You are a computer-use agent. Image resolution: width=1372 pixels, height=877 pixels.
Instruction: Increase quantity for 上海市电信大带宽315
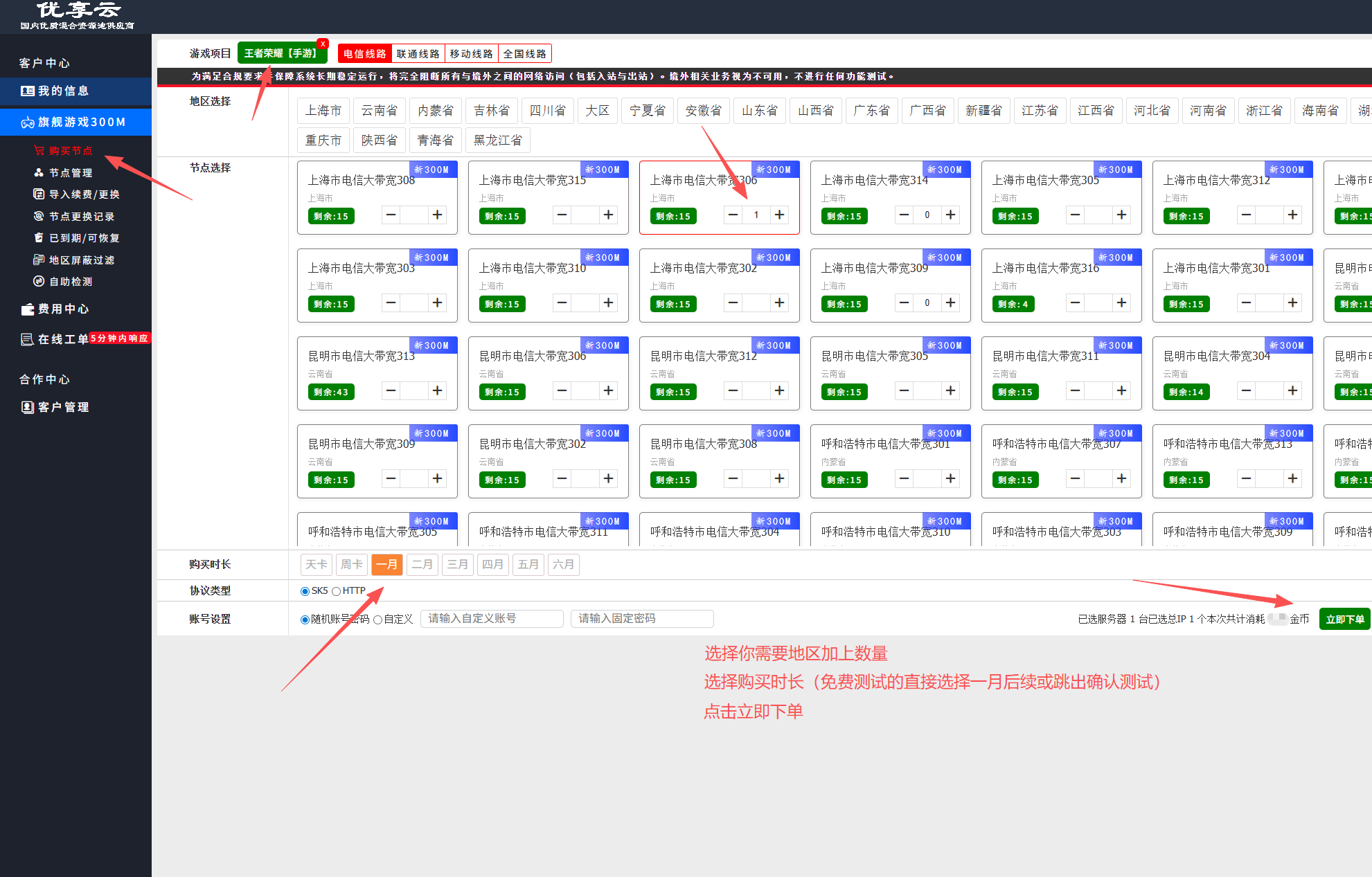[x=609, y=215]
